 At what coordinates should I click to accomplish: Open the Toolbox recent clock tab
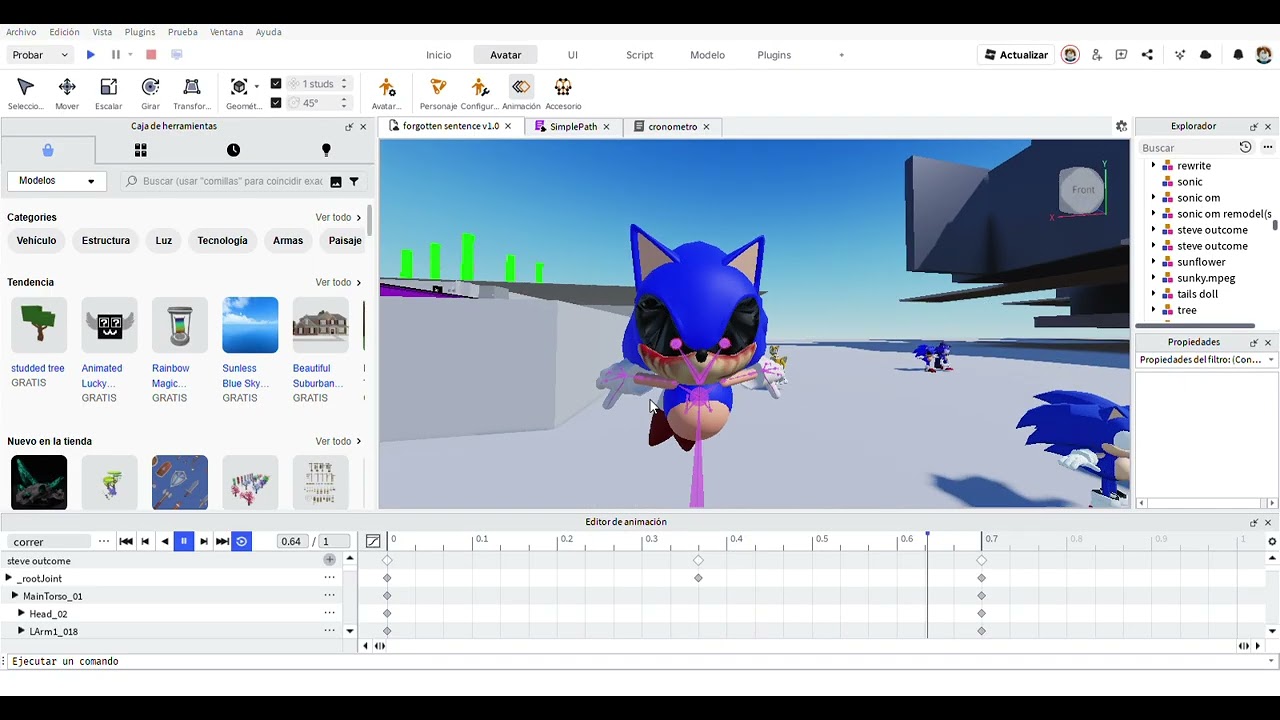233,150
